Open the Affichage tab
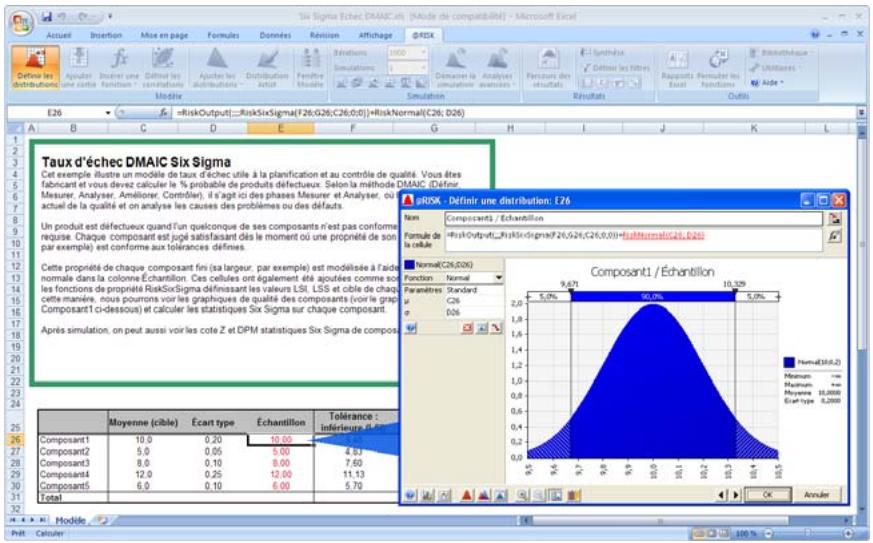This screenshot has height=543, width=873. pos(375,35)
